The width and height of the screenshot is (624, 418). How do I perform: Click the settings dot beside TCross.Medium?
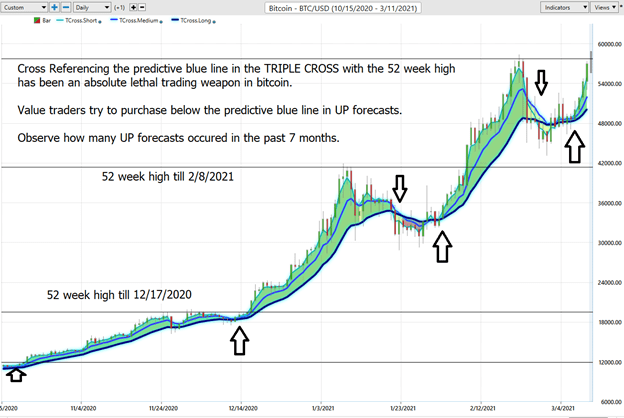point(161,22)
